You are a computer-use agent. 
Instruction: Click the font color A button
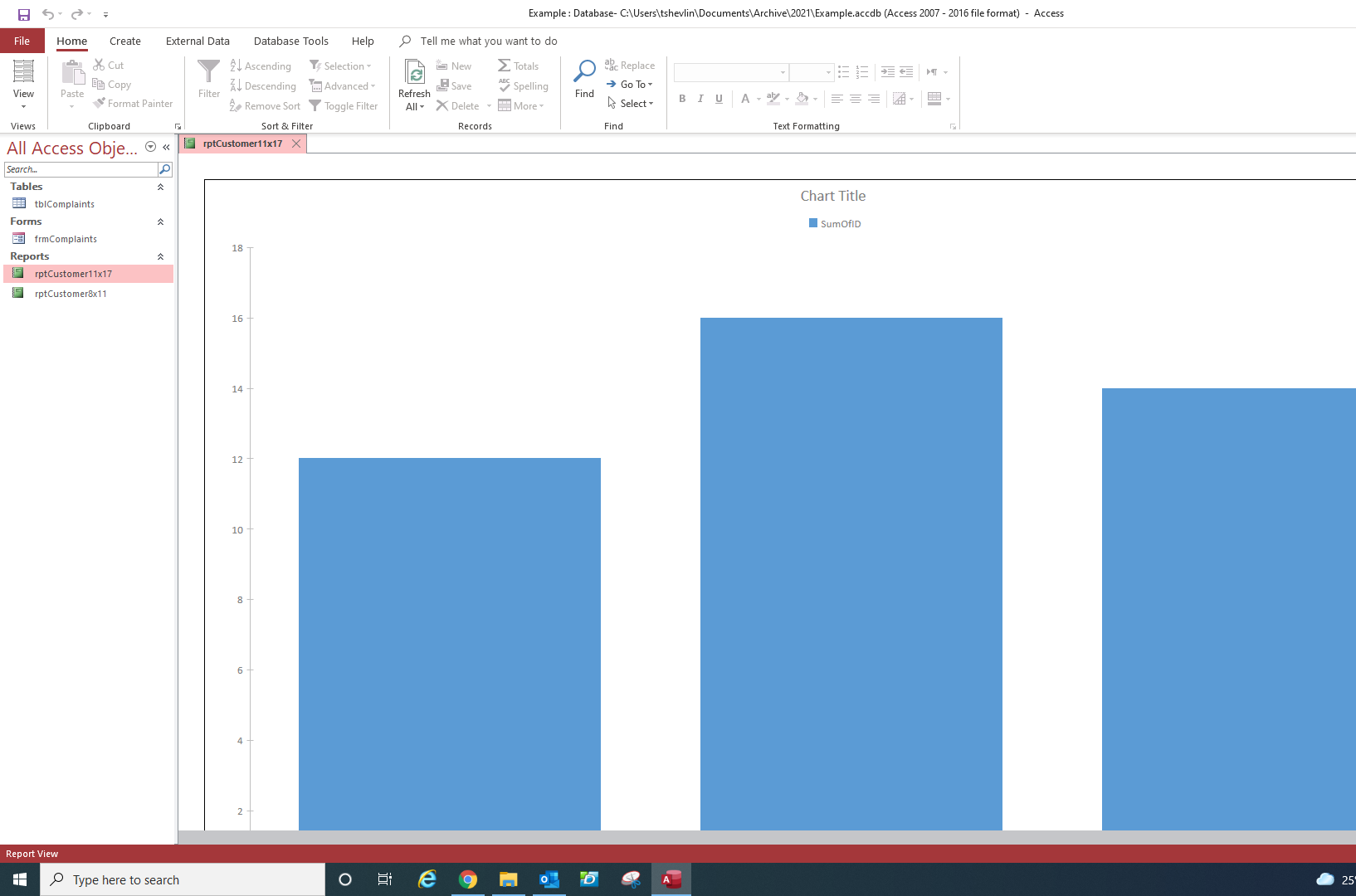(745, 99)
